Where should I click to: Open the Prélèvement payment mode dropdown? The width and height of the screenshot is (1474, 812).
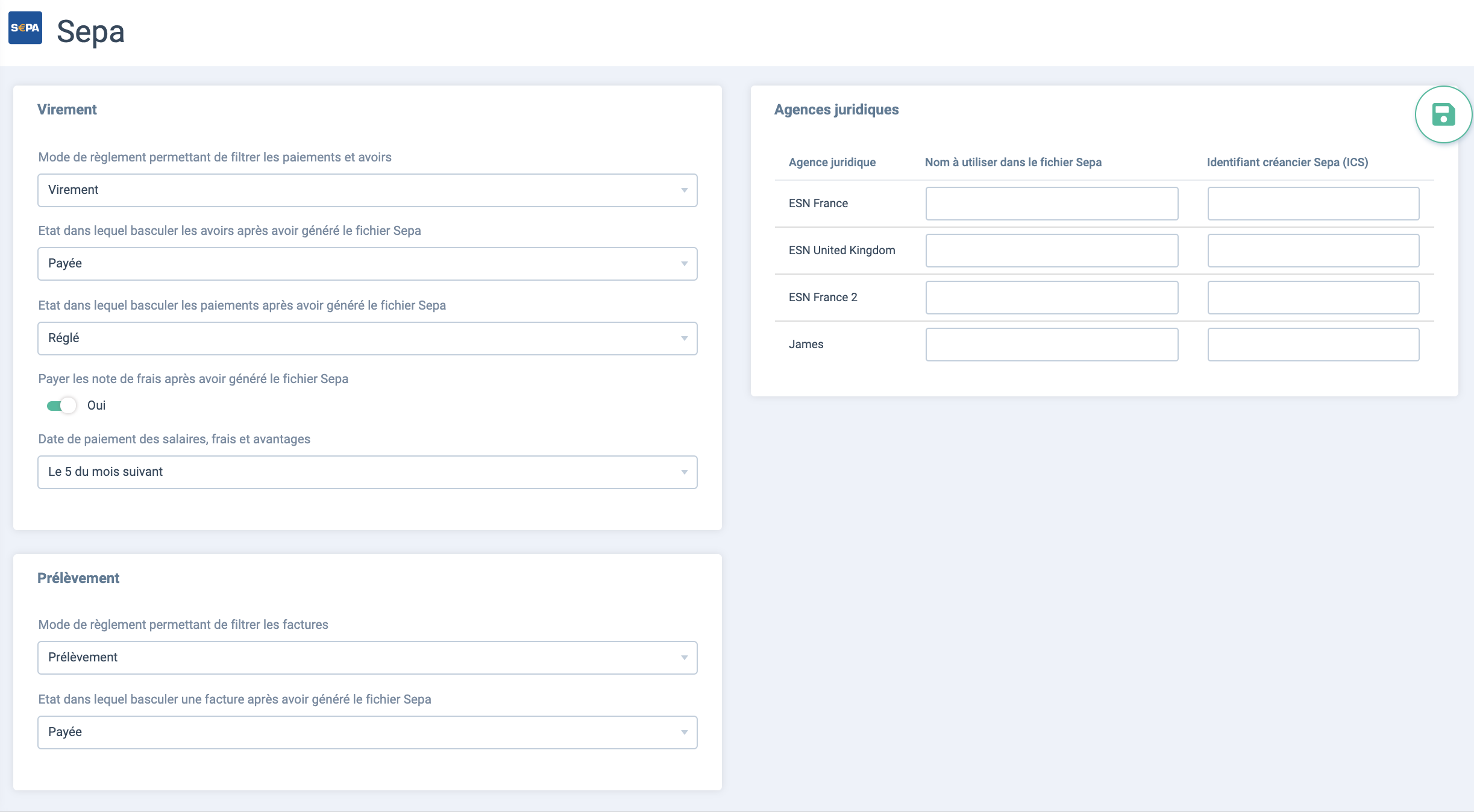(x=367, y=658)
